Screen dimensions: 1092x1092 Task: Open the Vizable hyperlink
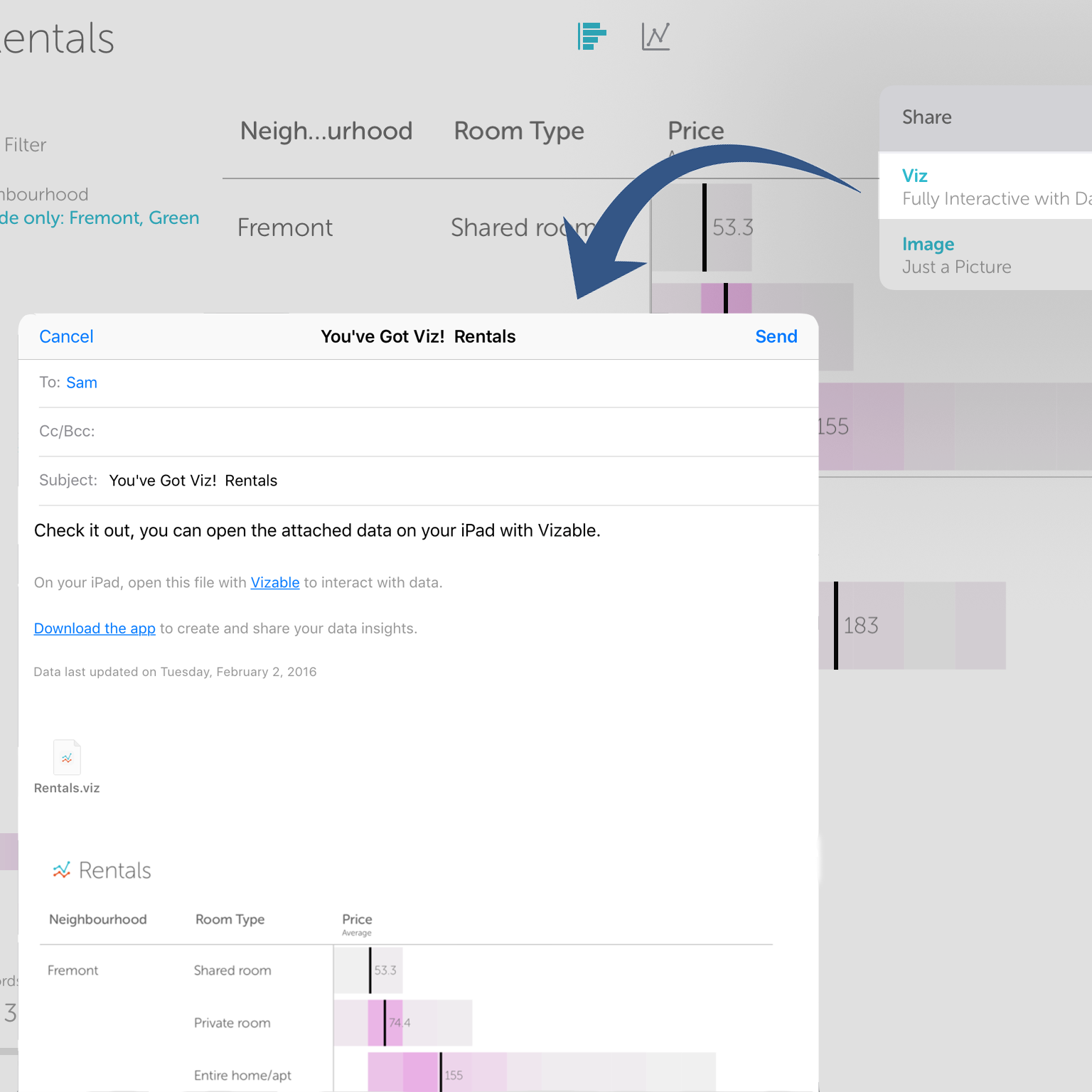274,582
